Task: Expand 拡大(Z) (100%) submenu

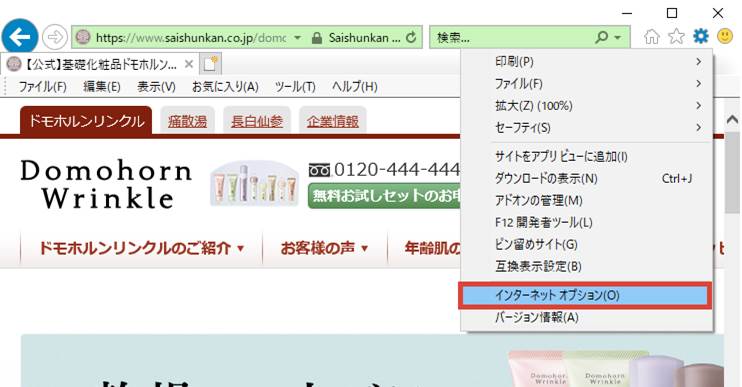Action: tap(698, 106)
